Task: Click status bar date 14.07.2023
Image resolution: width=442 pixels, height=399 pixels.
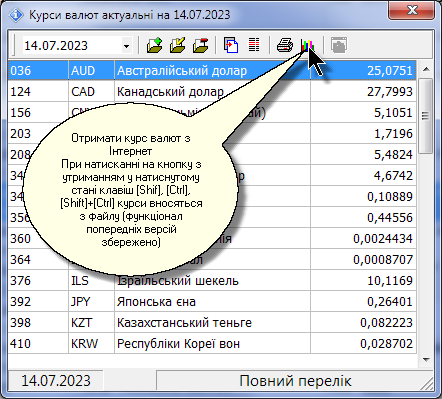Action: [x=56, y=380]
